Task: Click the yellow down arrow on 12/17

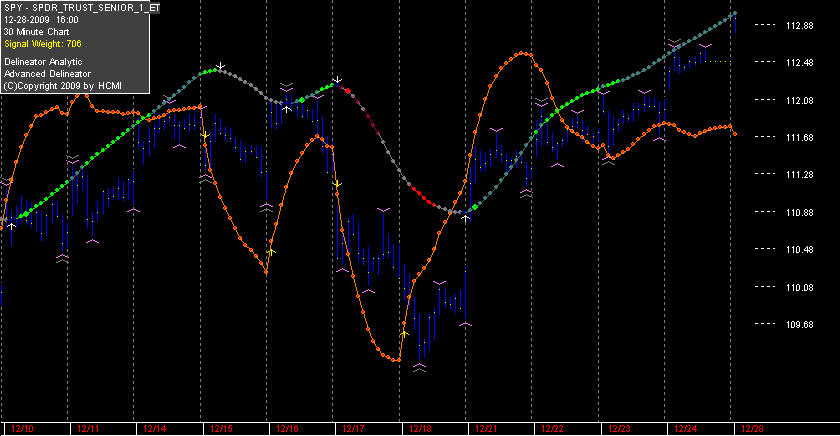Action: 337,184
